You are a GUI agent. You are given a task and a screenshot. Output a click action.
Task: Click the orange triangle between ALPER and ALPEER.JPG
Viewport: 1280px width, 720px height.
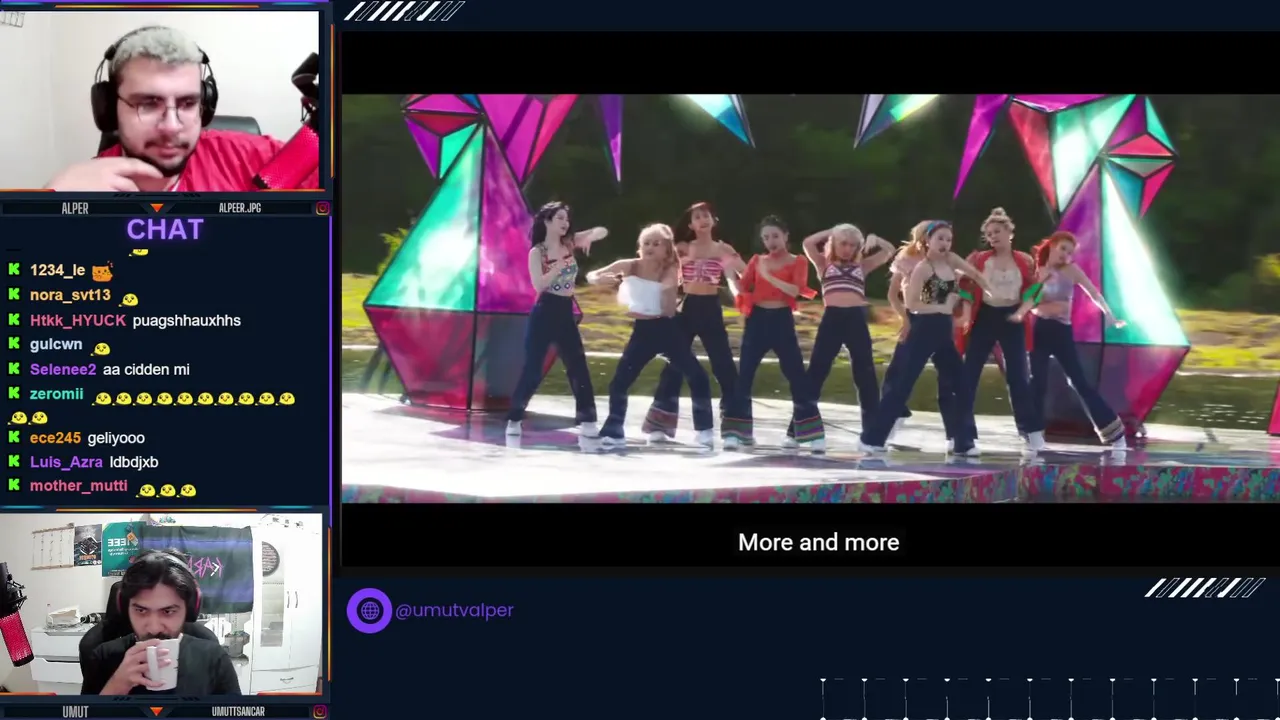pyautogui.click(x=156, y=208)
